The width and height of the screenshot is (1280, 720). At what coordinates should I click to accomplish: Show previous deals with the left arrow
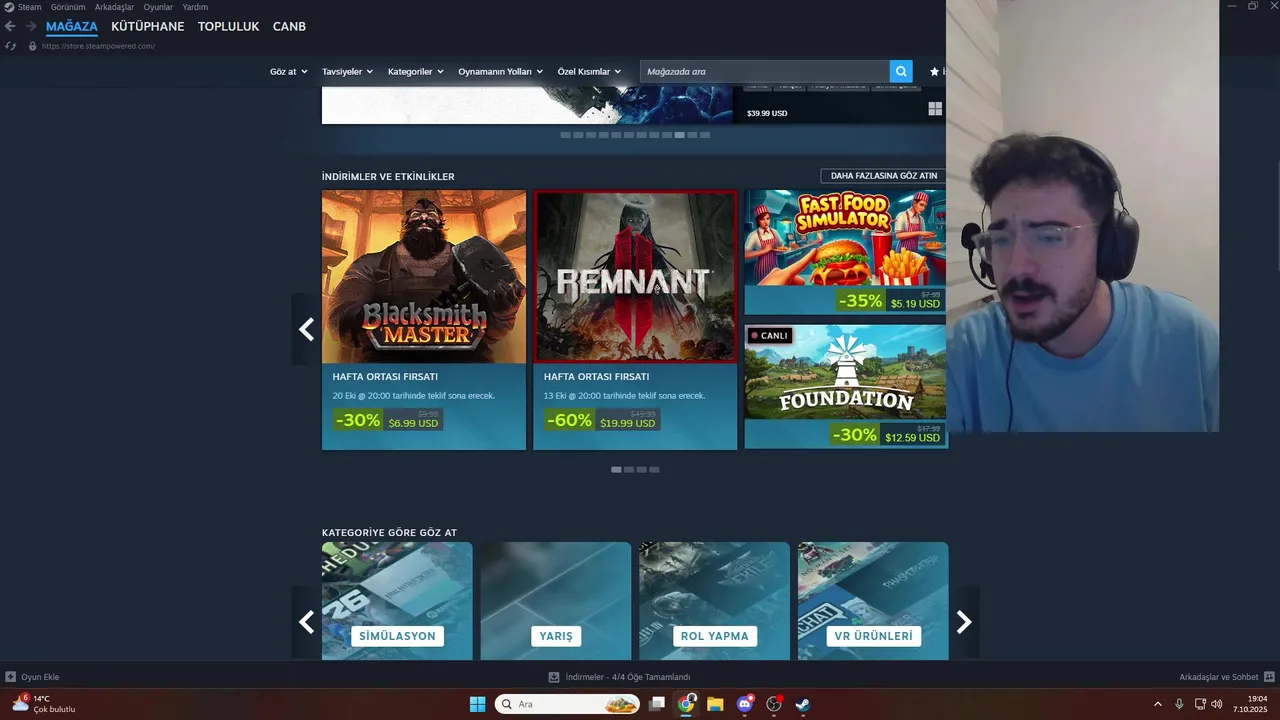[306, 329]
